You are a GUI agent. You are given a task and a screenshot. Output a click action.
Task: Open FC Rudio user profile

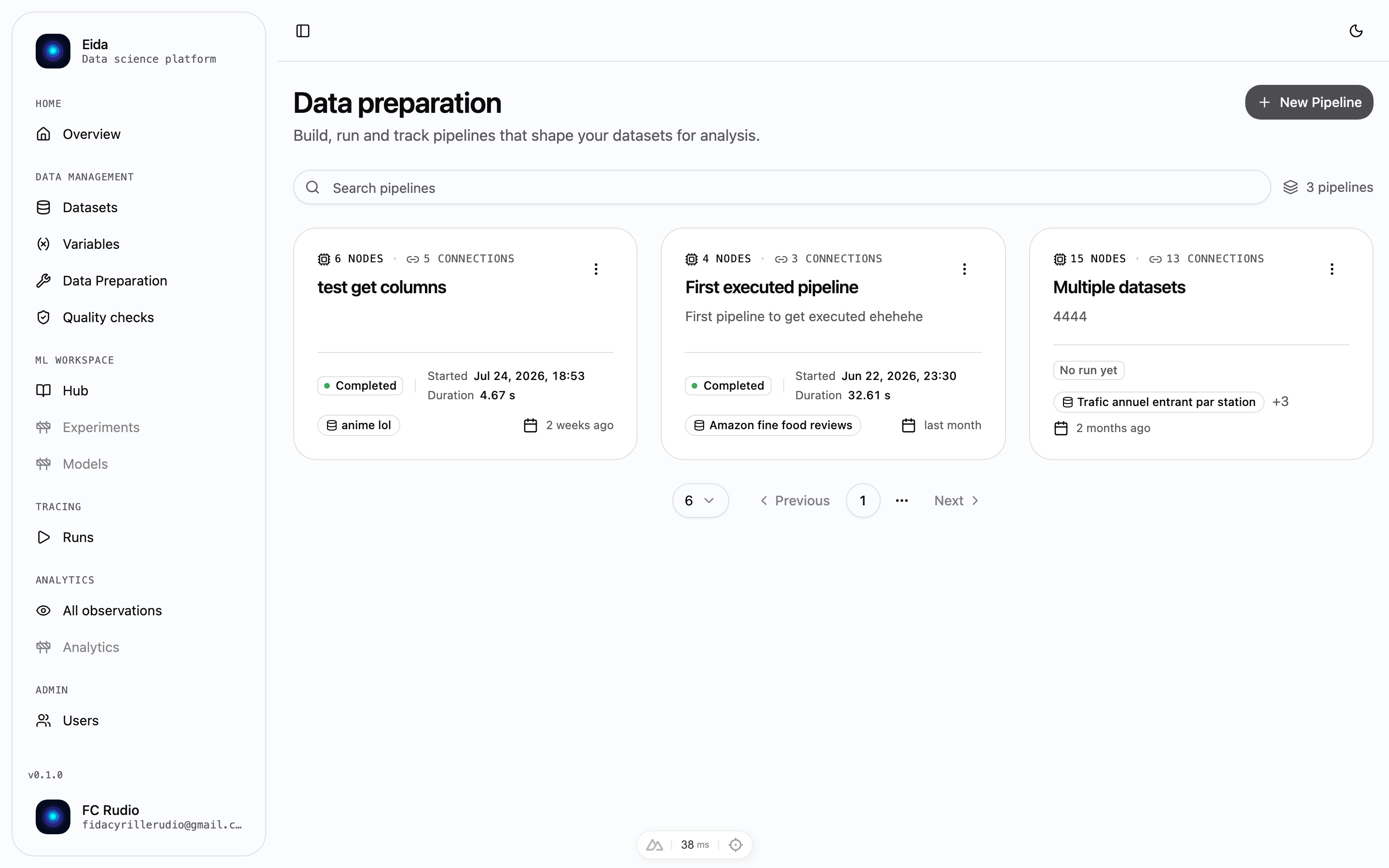point(139,817)
